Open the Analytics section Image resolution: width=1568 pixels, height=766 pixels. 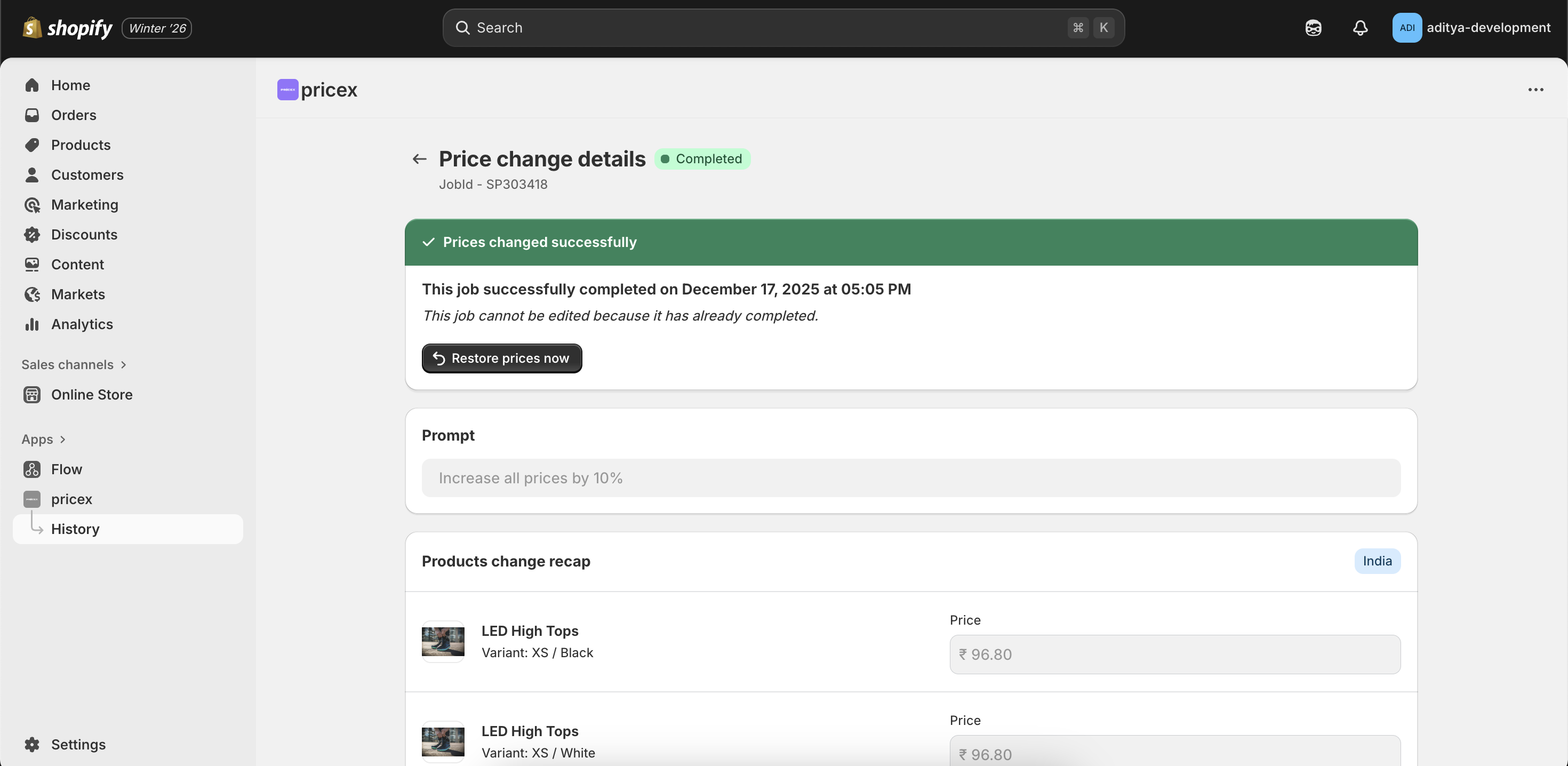pyautogui.click(x=82, y=324)
